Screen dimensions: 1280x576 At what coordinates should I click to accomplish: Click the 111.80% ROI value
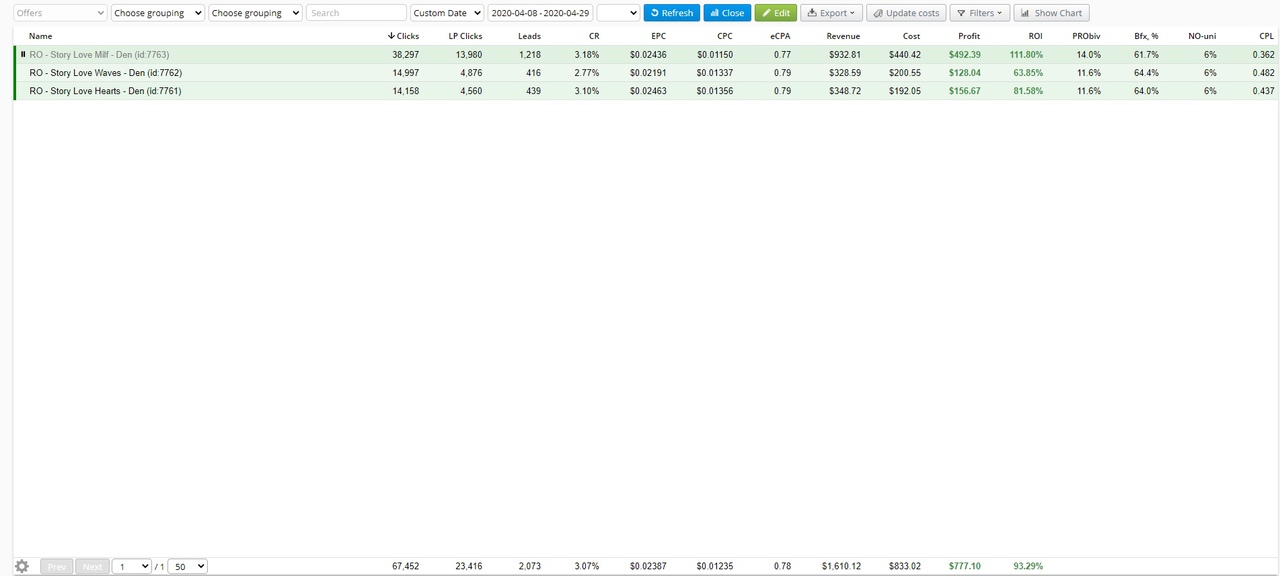click(1026, 54)
